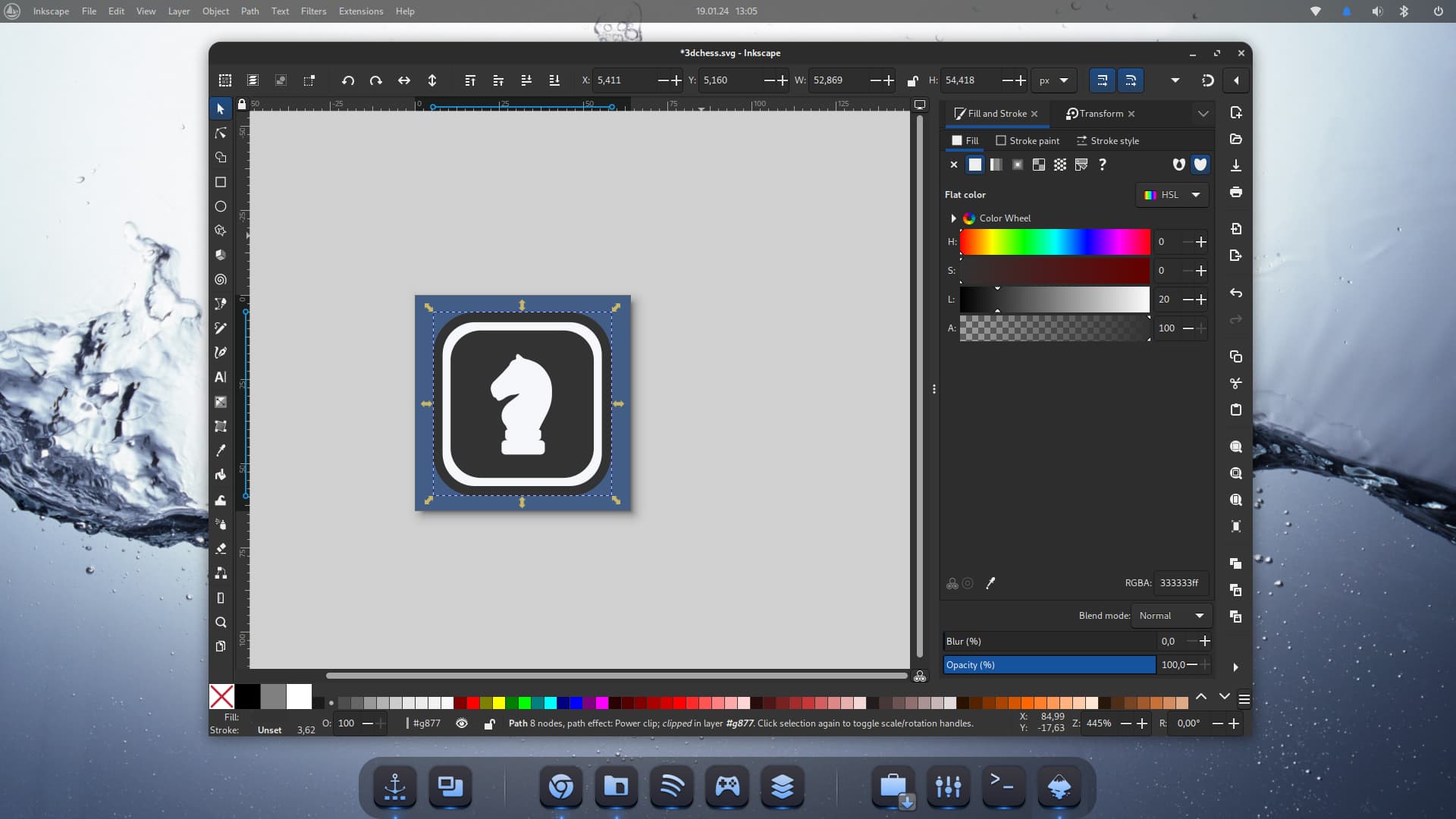The height and width of the screenshot is (819, 1456).
Task: Rotate selection 90 degrees counter-clockwise
Action: pyautogui.click(x=348, y=80)
